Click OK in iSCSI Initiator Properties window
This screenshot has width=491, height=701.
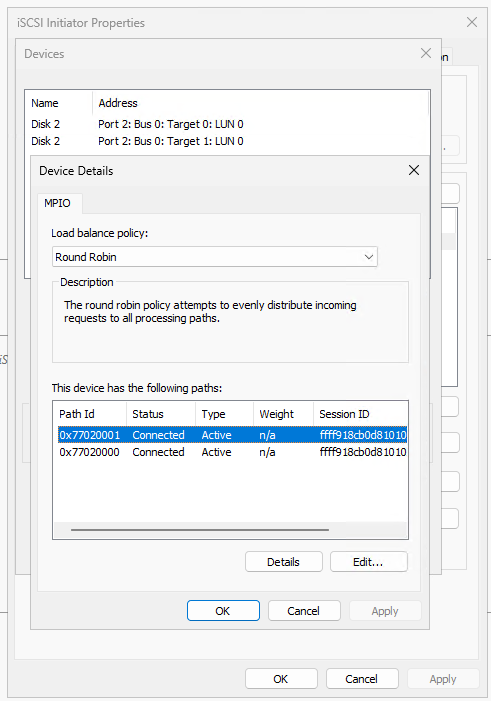pyautogui.click(x=281, y=679)
